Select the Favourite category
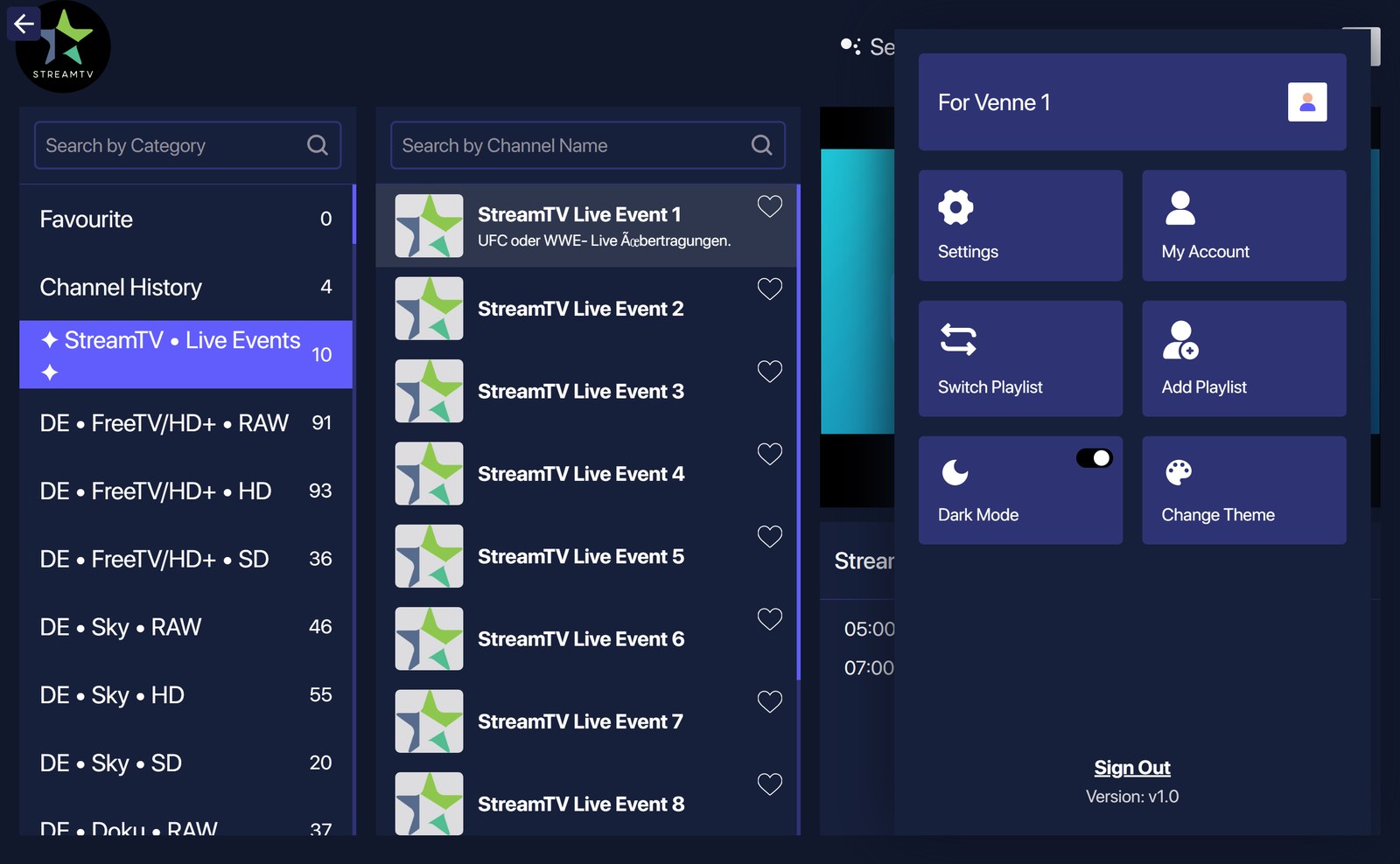Image resolution: width=1400 pixels, height=864 pixels. tap(185, 219)
